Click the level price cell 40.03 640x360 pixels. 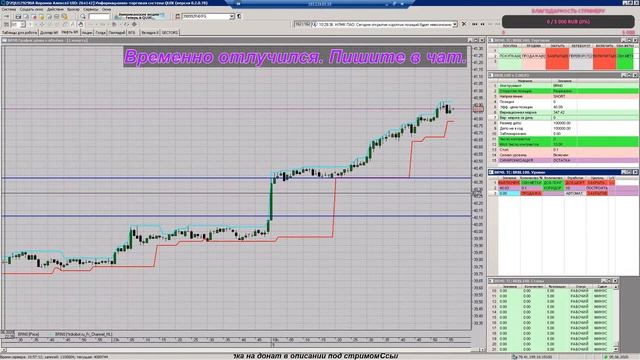[x=509, y=188]
